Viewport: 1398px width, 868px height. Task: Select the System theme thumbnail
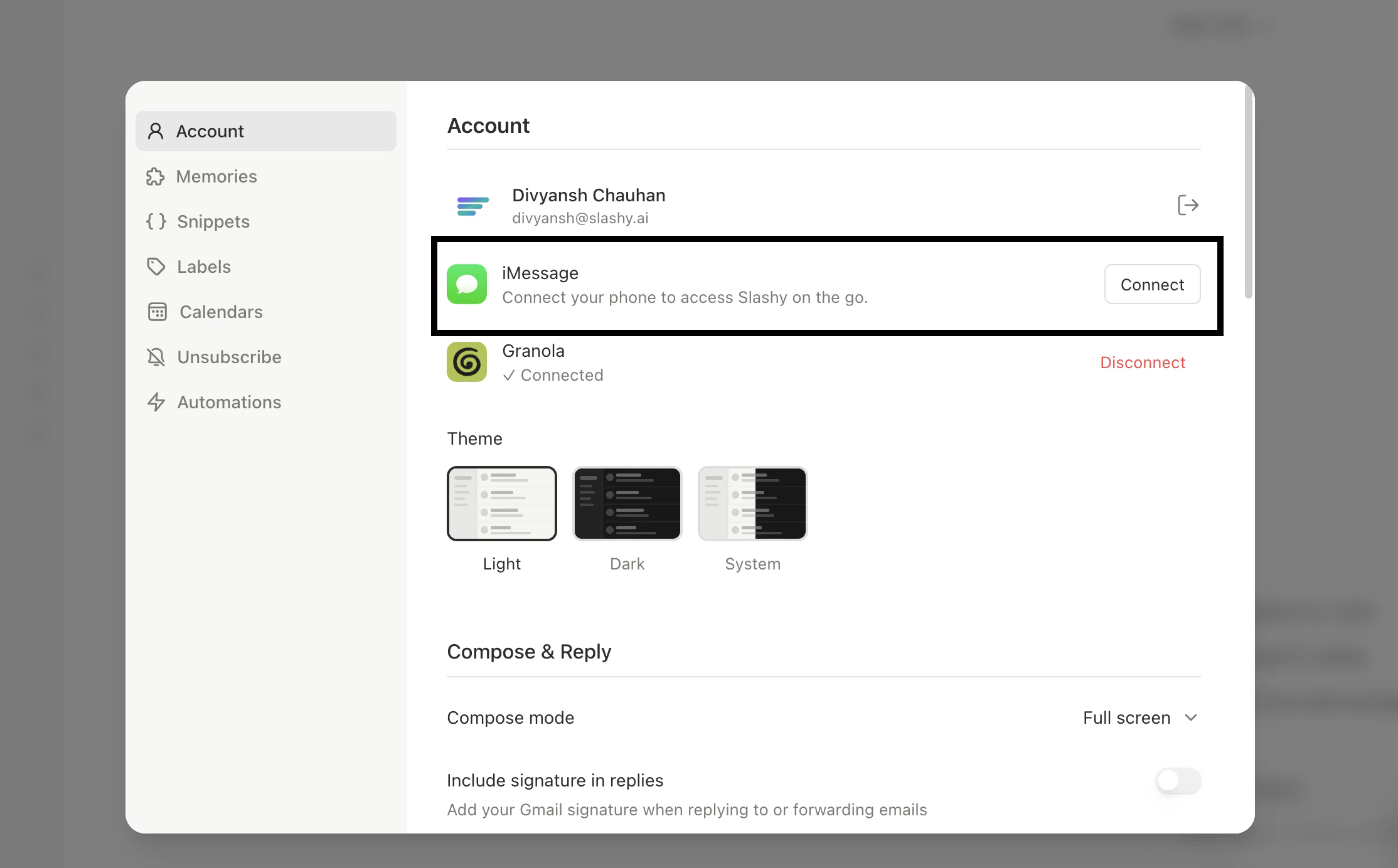click(753, 504)
